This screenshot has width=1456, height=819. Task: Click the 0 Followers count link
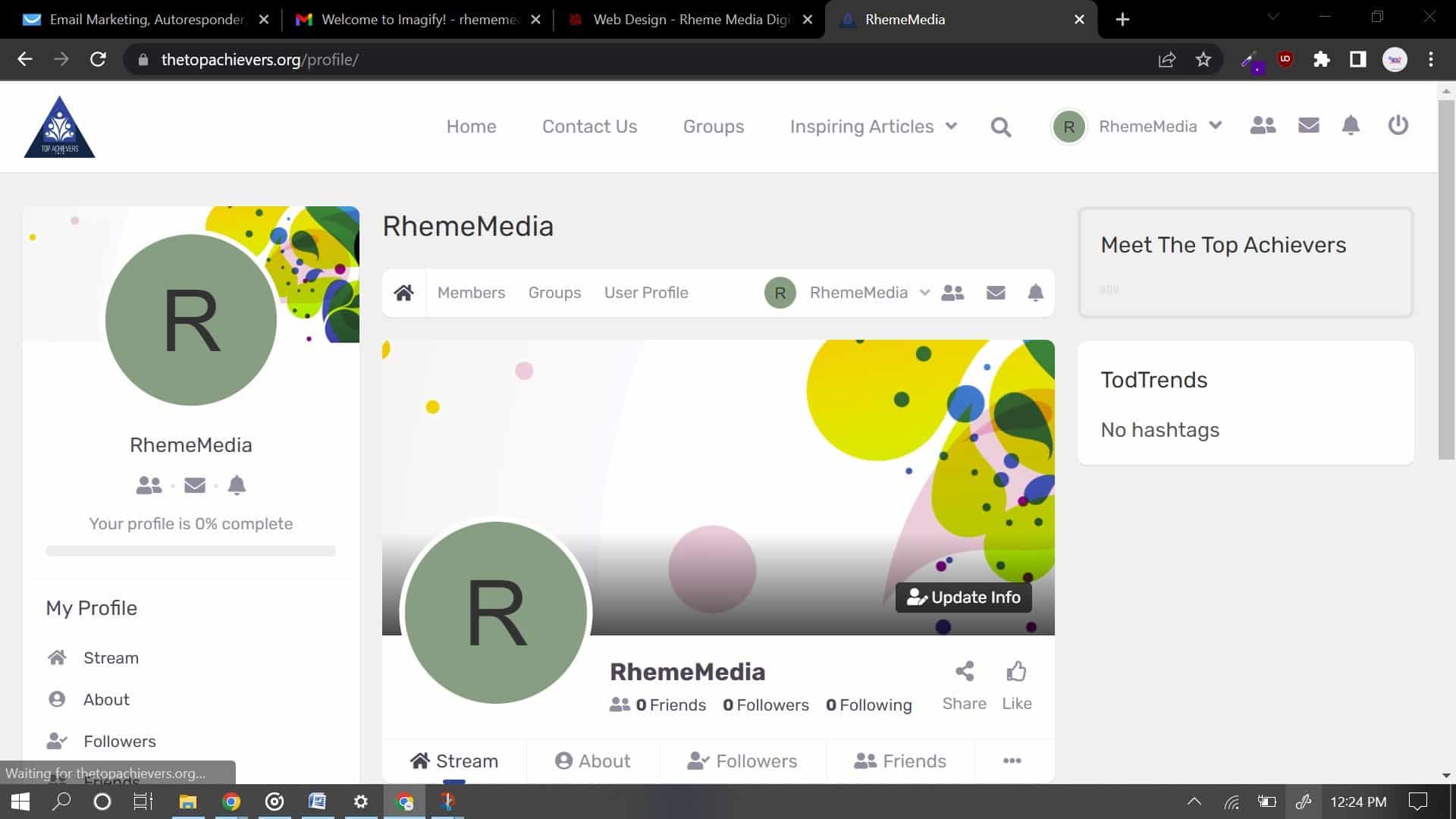click(766, 705)
